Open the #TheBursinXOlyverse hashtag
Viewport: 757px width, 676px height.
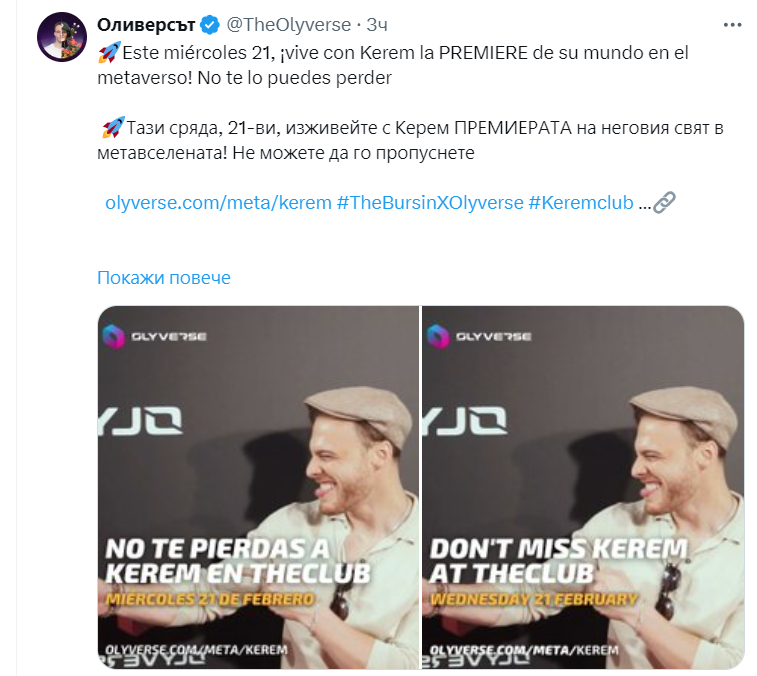point(430,203)
